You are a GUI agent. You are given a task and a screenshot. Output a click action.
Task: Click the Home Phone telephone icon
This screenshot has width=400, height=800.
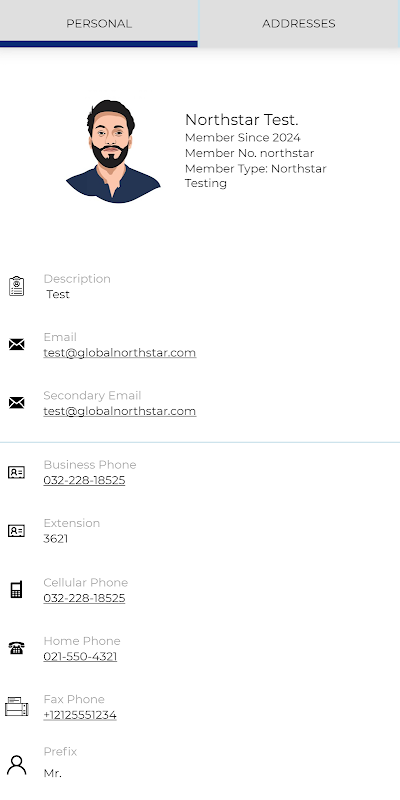16,648
